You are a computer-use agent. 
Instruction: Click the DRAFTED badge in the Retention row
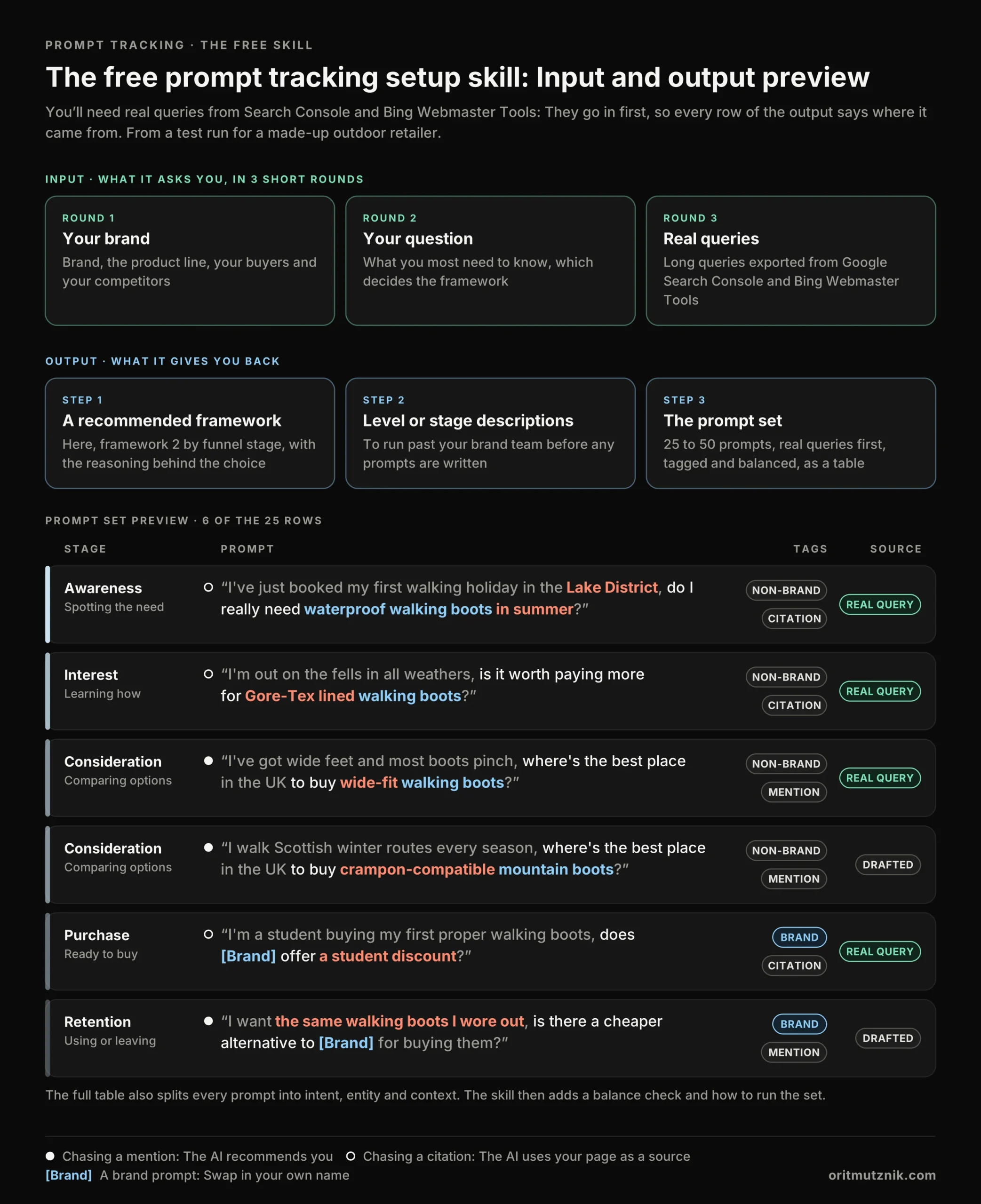tap(888, 1038)
